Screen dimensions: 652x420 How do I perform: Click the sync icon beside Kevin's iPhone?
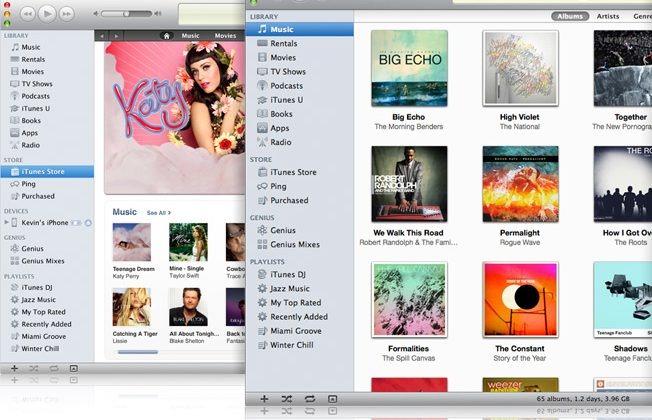pyautogui.click(x=88, y=223)
